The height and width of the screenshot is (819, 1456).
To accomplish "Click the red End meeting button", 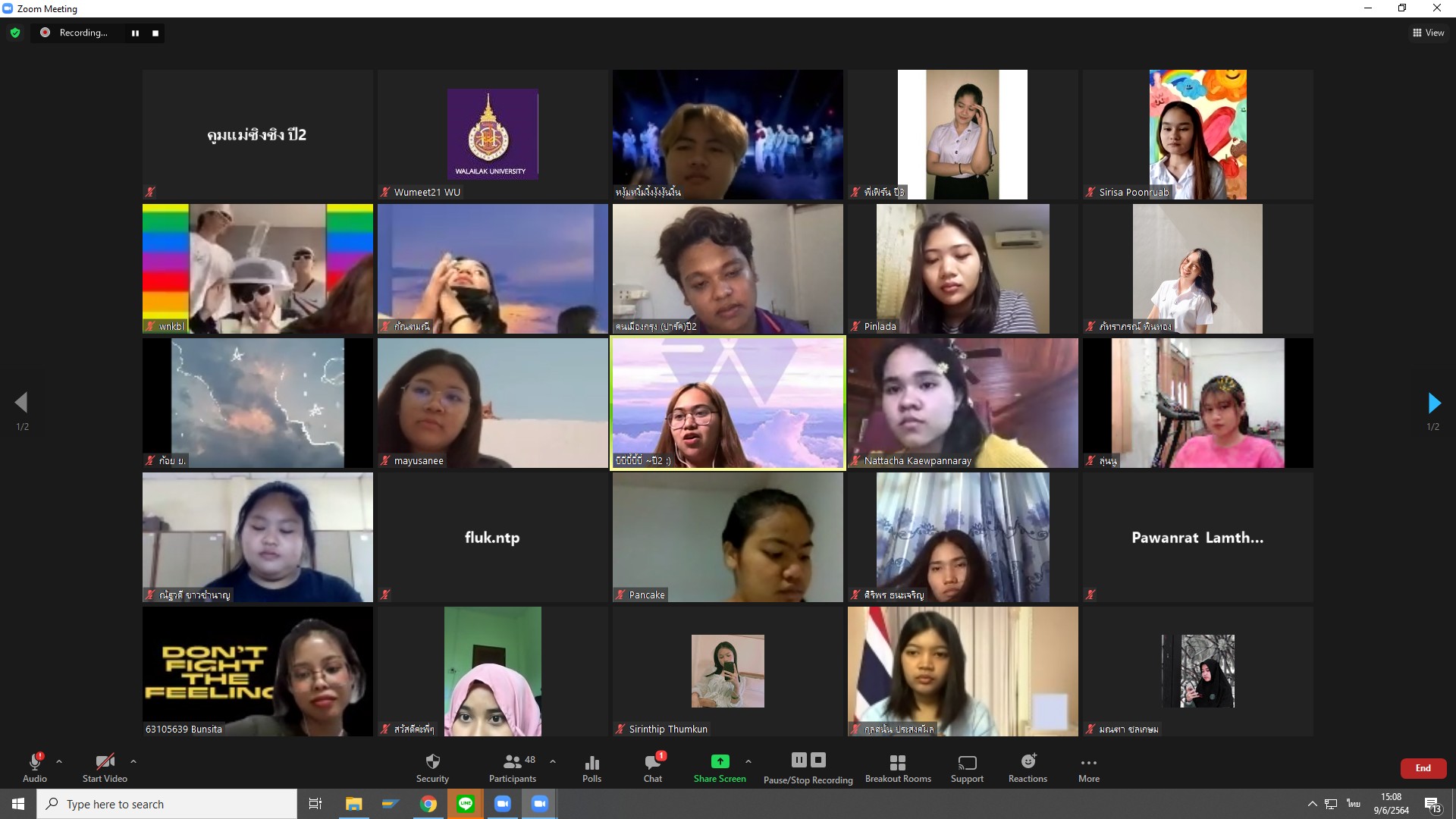I will tap(1423, 768).
